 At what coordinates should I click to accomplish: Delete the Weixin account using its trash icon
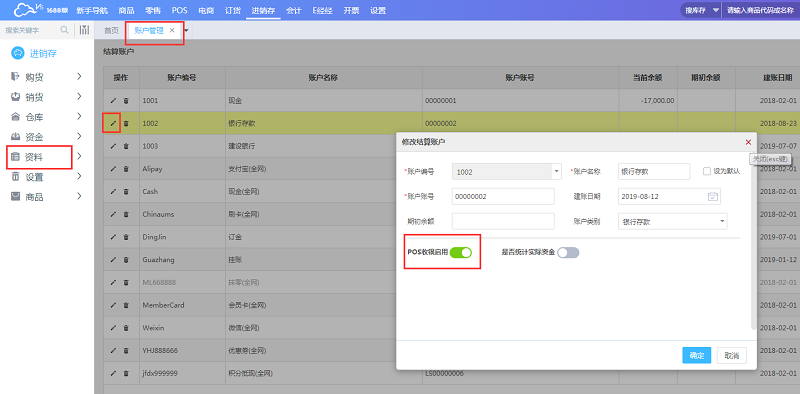(x=126, y=328)
